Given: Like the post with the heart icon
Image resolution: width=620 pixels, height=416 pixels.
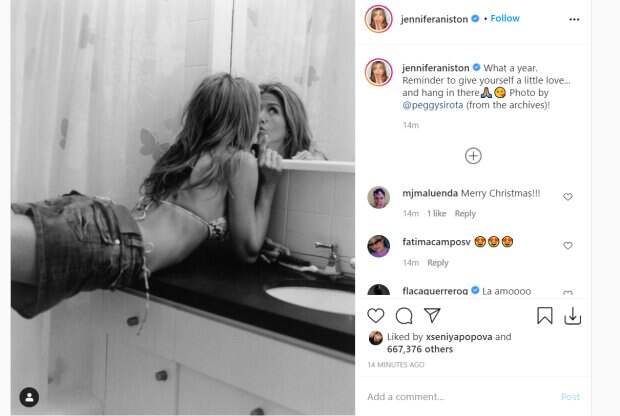Looking at the screenshot, I should coord(375,316).
